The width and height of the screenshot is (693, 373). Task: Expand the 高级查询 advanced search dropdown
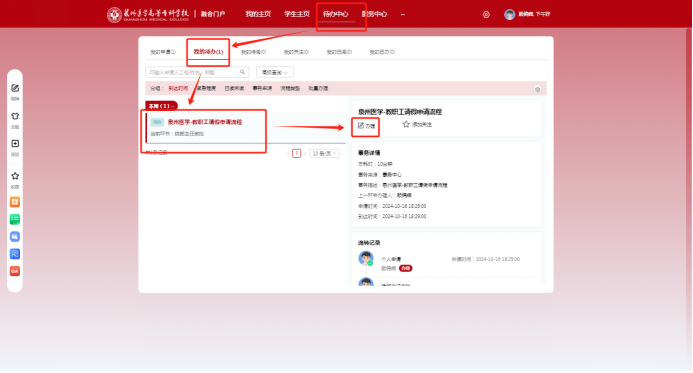coord(274,72)
